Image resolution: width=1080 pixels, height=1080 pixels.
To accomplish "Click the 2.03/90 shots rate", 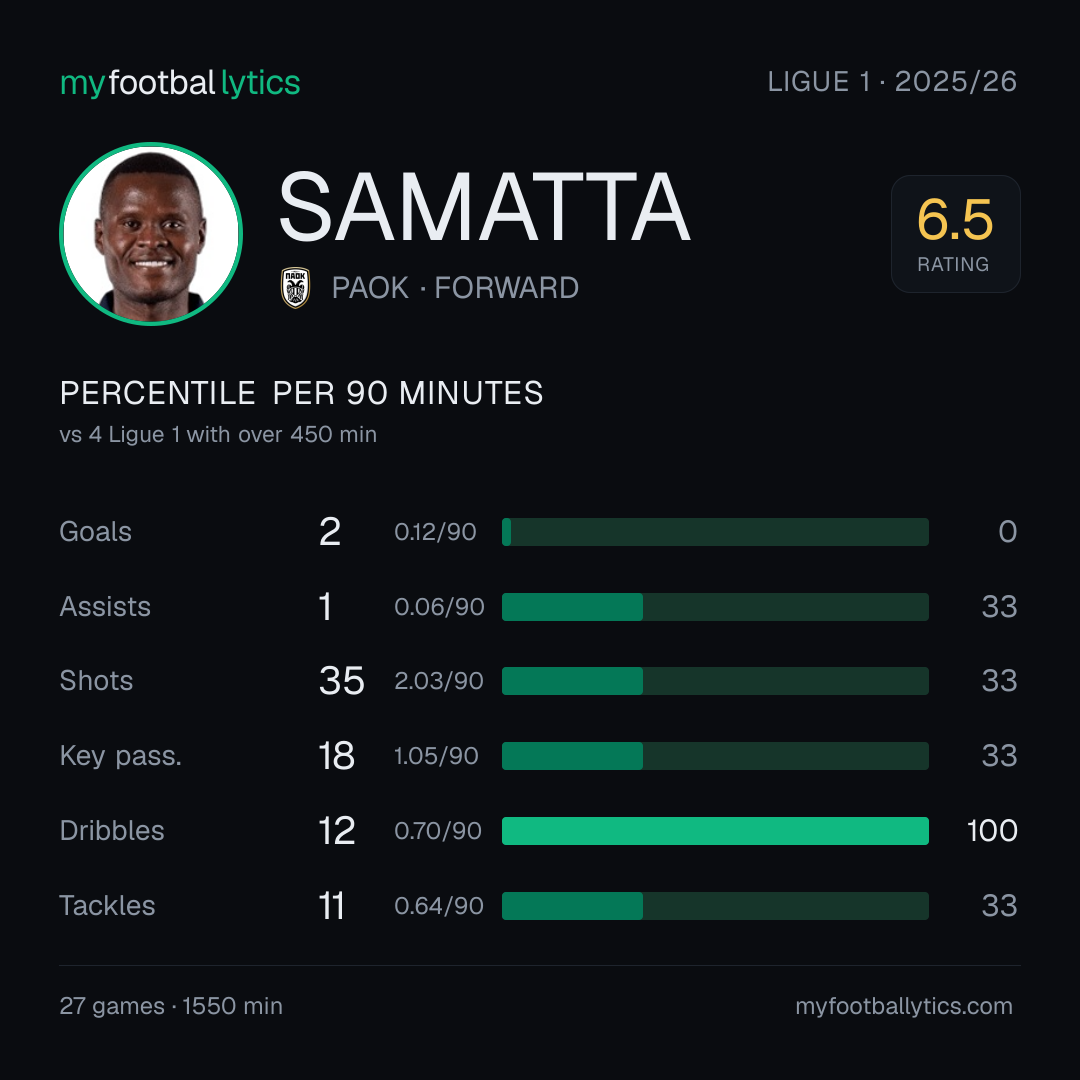I will click(x=439, y=681).
